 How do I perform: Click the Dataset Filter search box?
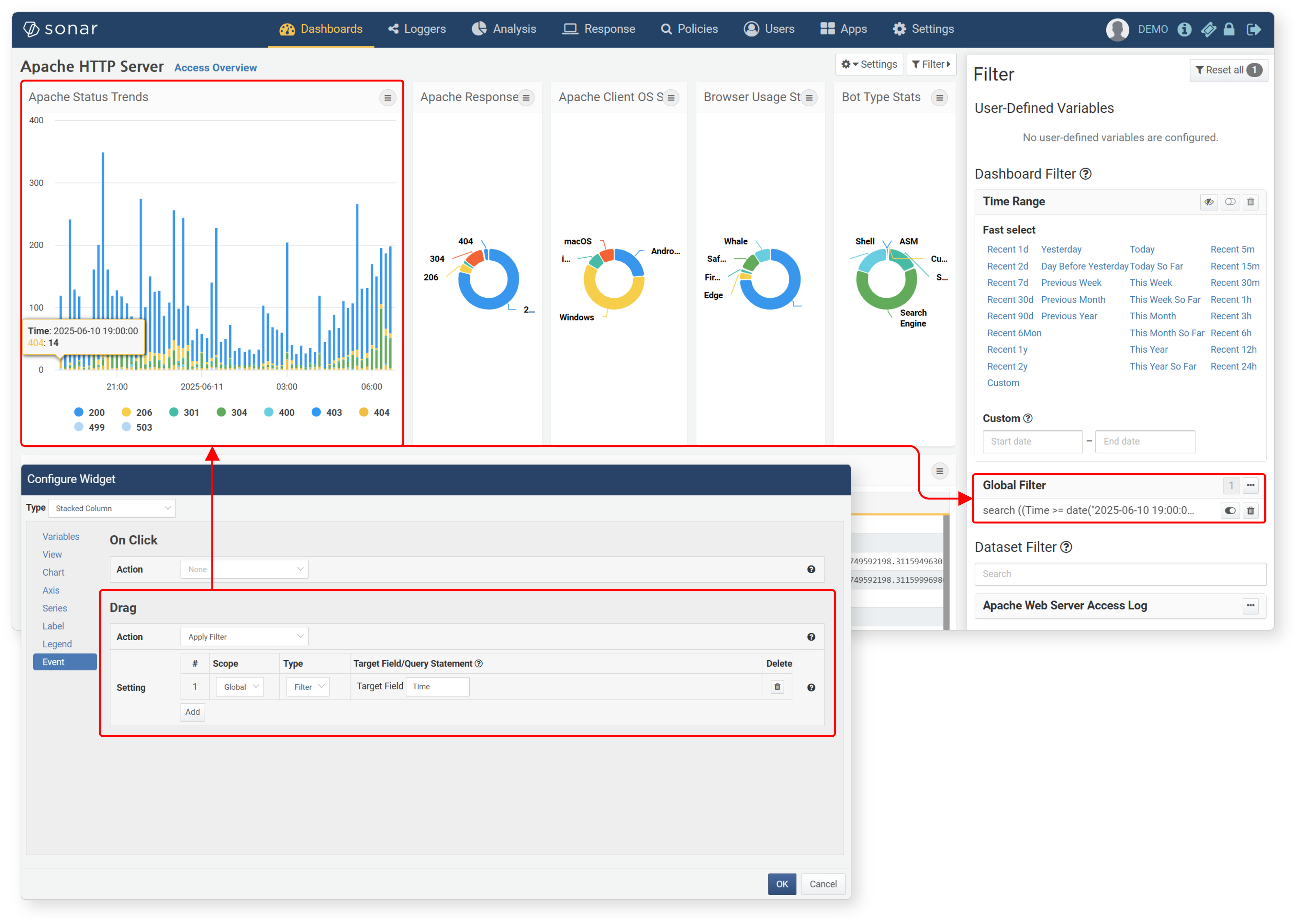pyautogui.click(x=1120, y=574)
